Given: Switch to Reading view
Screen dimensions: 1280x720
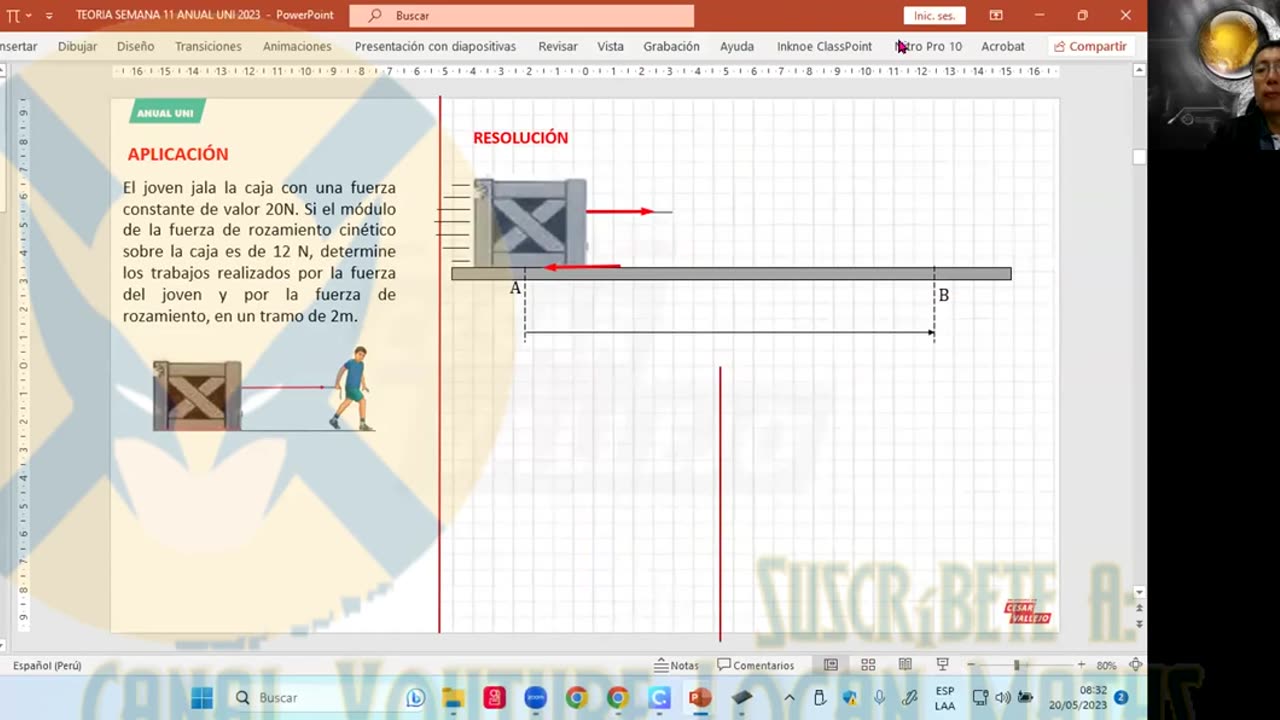Looking at the screenshot, I should (905, 665).
